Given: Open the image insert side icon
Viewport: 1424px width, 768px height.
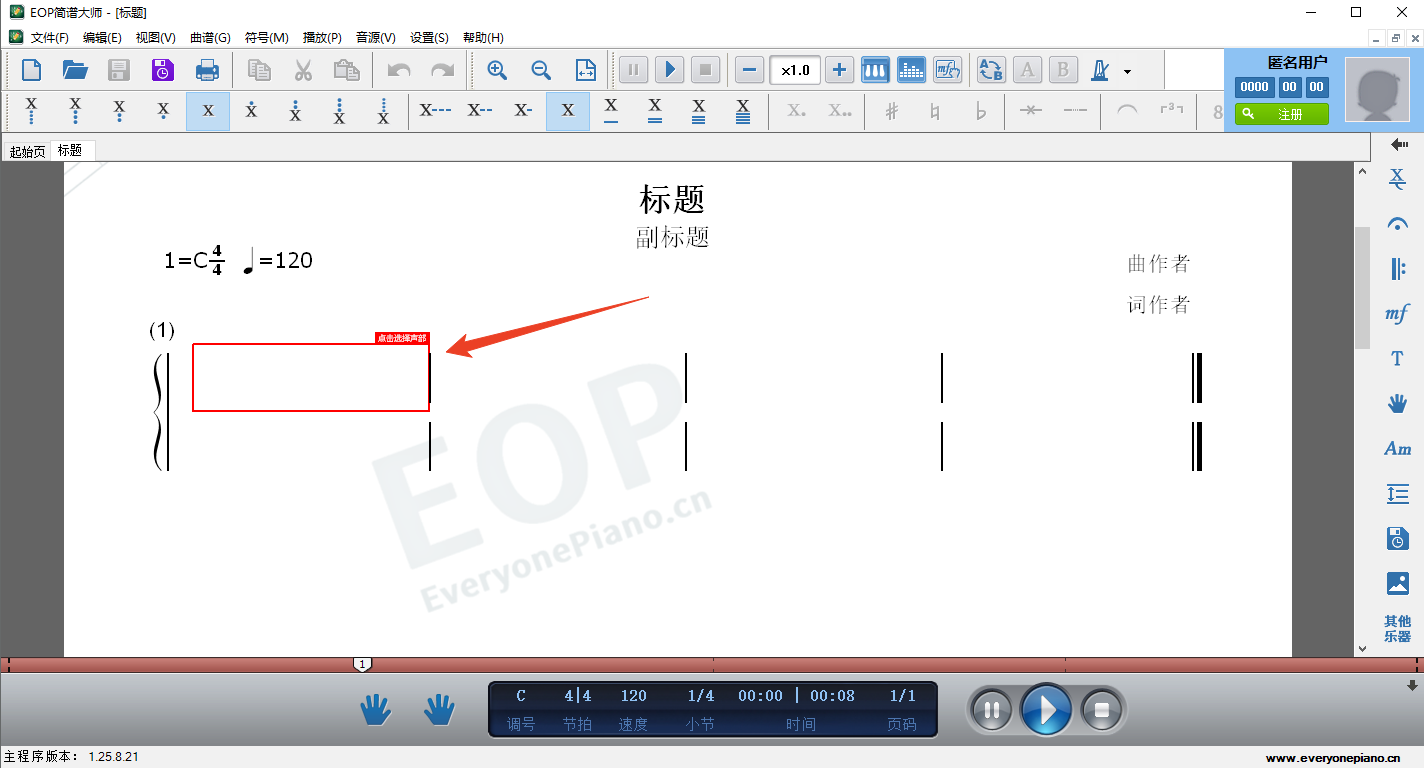Looking at the screenshot, I should pos(1397,583).
